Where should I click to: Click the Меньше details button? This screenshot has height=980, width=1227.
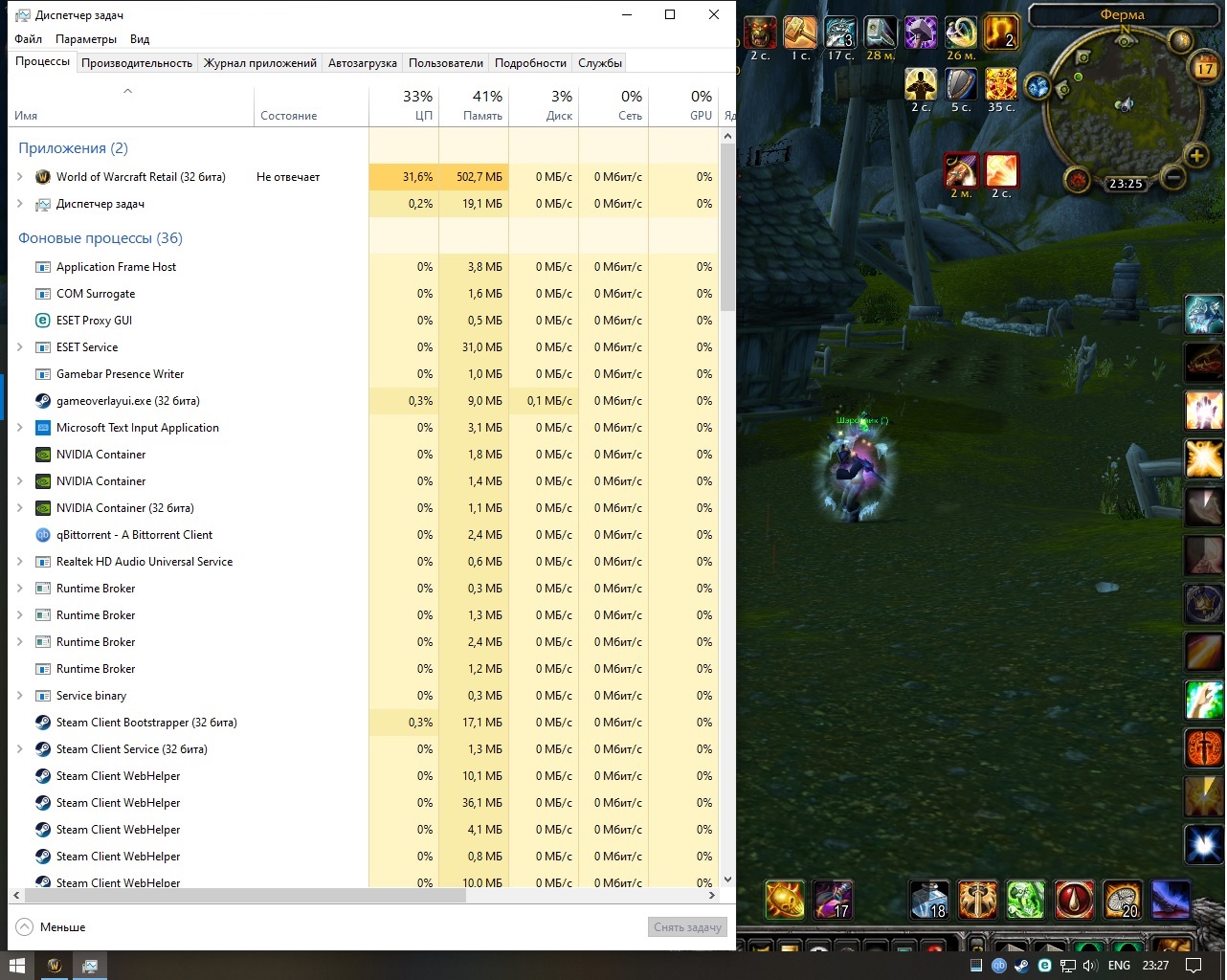coord(52,927)
